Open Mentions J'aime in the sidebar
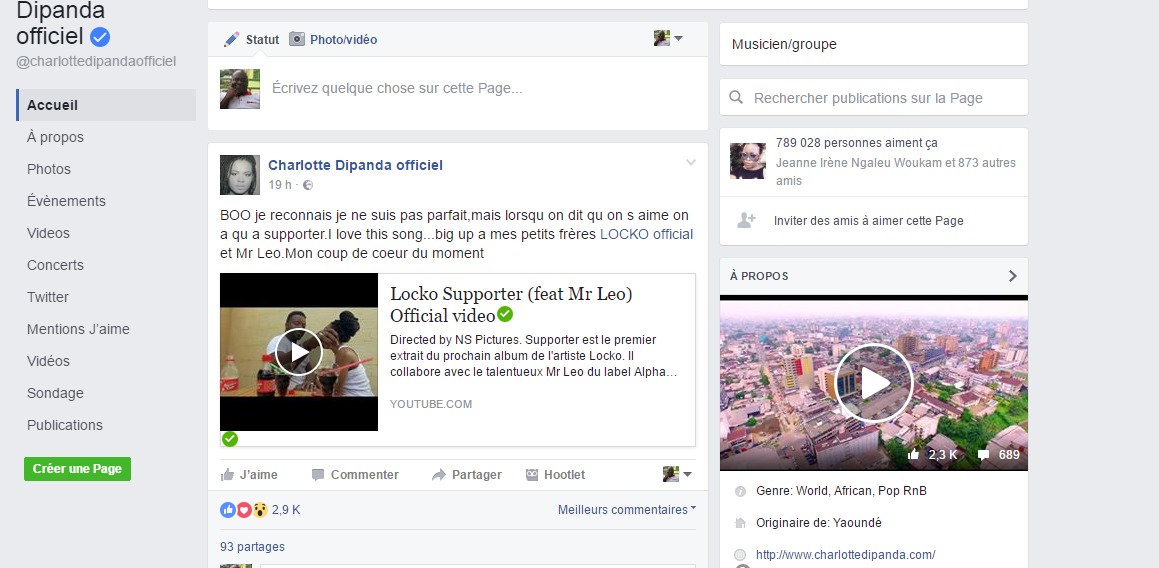This screenshot has width=1159, height=568. pos(78,329)
